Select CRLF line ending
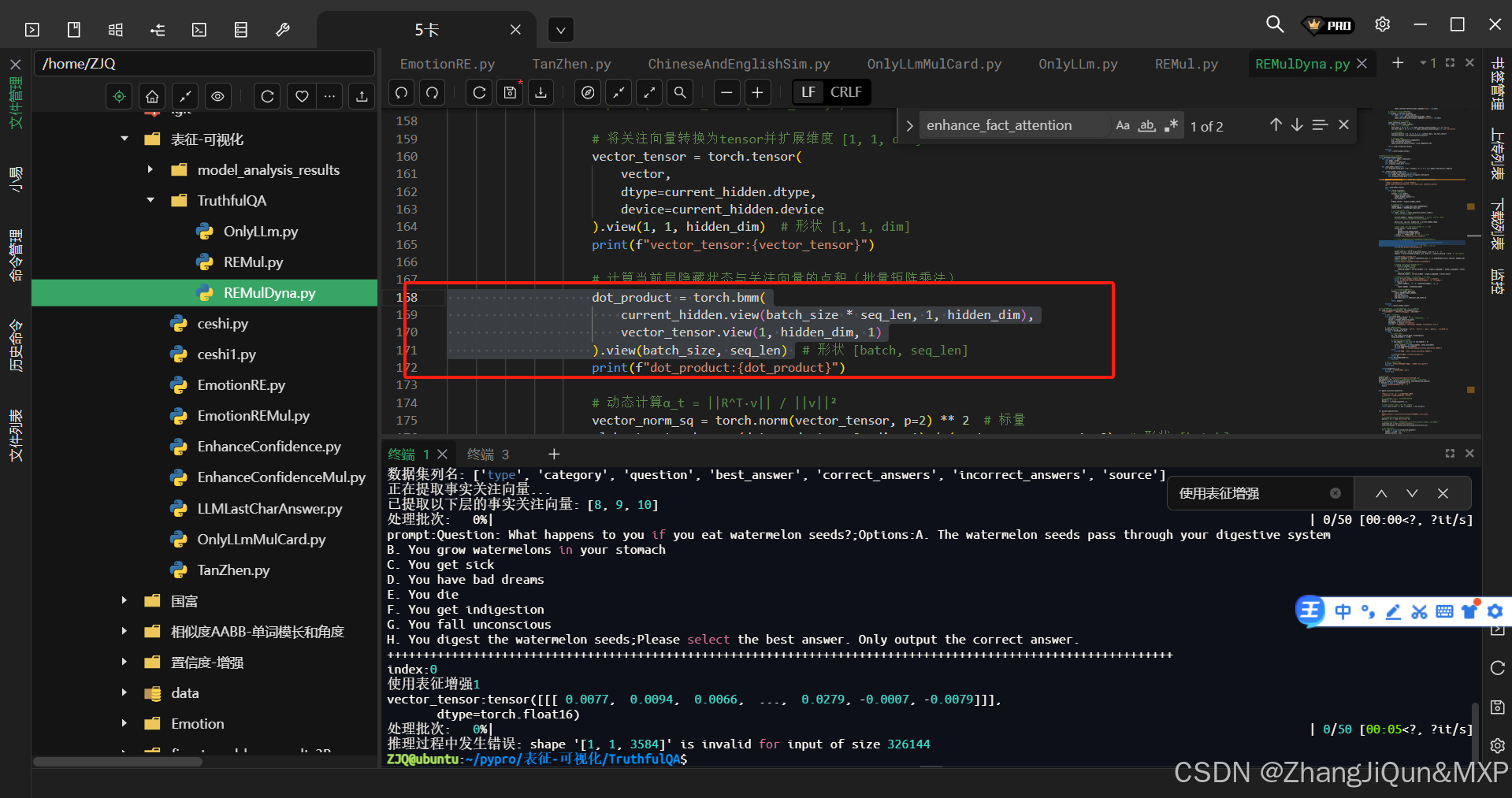Screen dimensions: 1512x798 click(x=846, y=92)
